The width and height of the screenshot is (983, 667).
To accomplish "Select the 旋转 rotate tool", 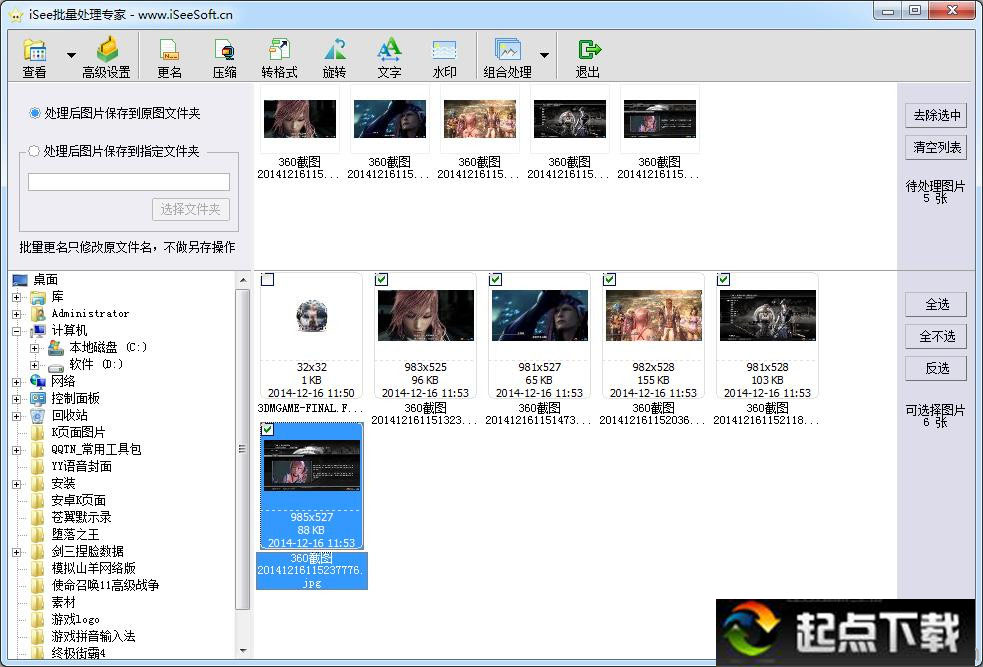I will pyautogui.click(x=334, y=58).
